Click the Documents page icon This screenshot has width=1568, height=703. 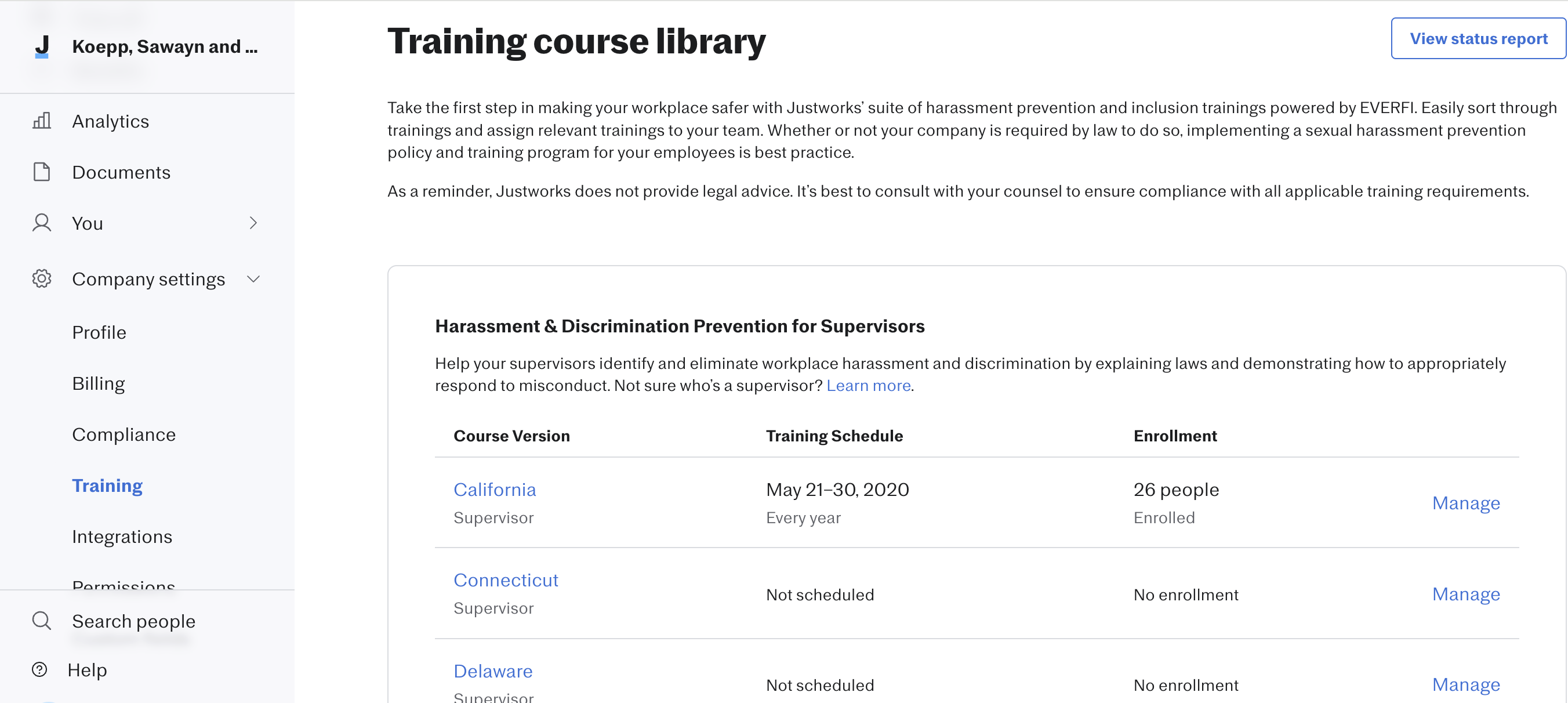(x=41, y=172)
